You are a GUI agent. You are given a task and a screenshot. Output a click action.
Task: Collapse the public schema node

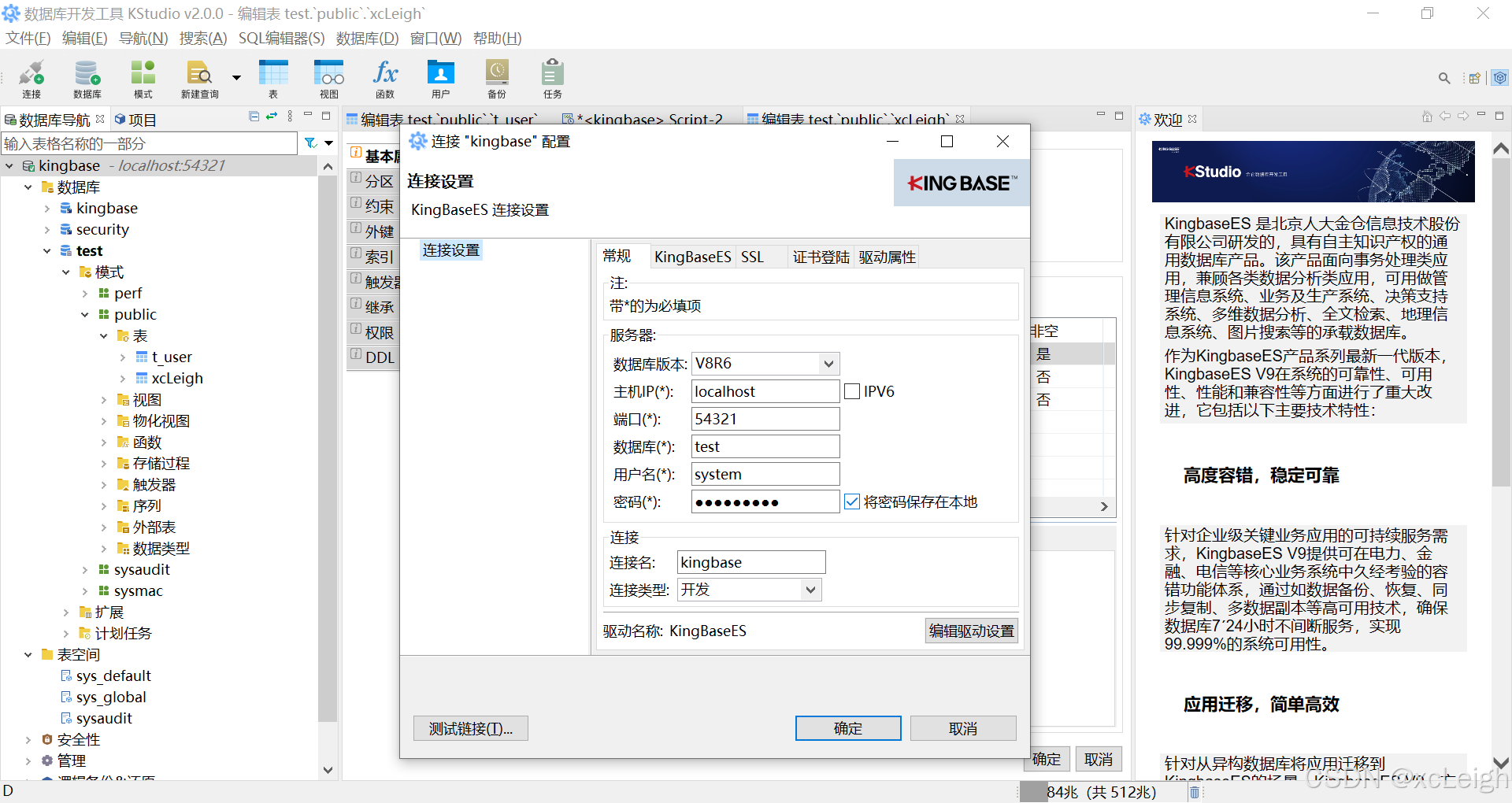(x=84, y=314)
